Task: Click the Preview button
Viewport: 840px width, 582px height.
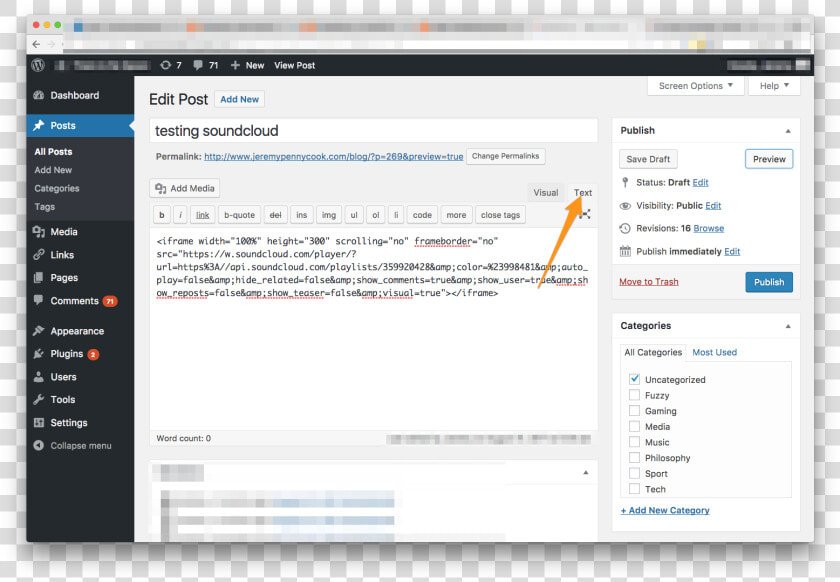Action: coord(769,159)
